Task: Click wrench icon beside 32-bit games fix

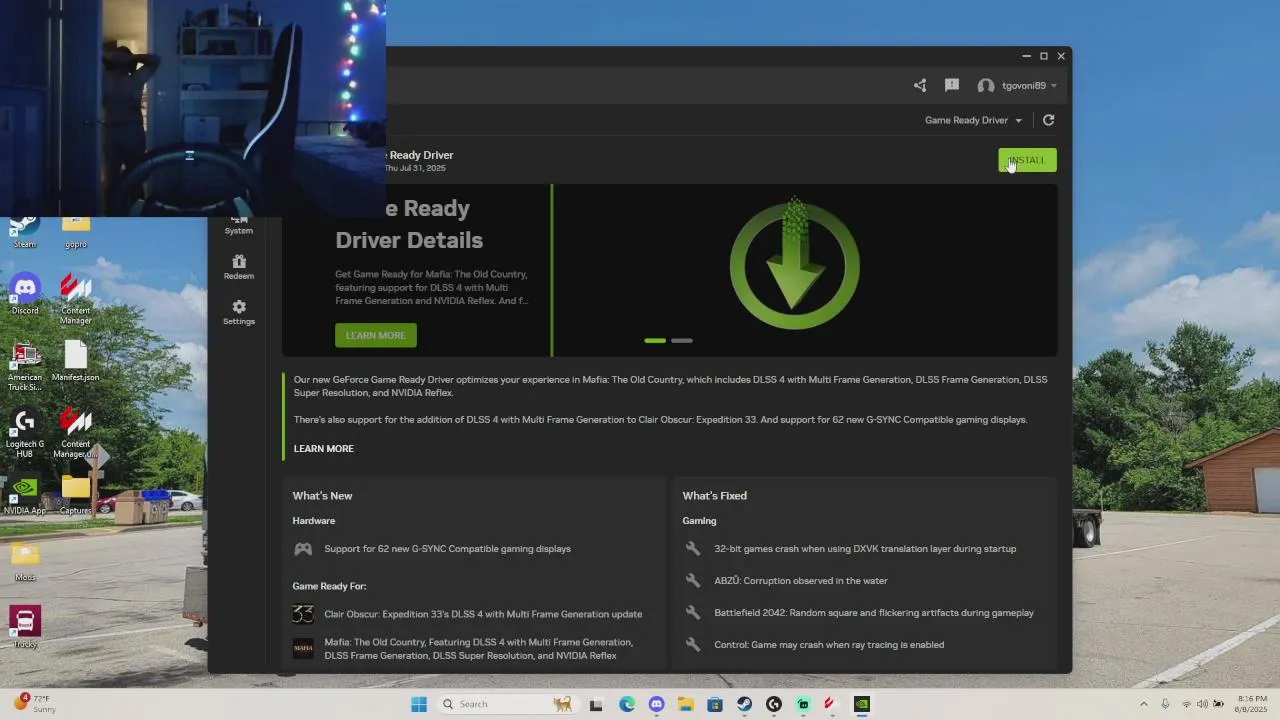Action: (x=692, y=548)
